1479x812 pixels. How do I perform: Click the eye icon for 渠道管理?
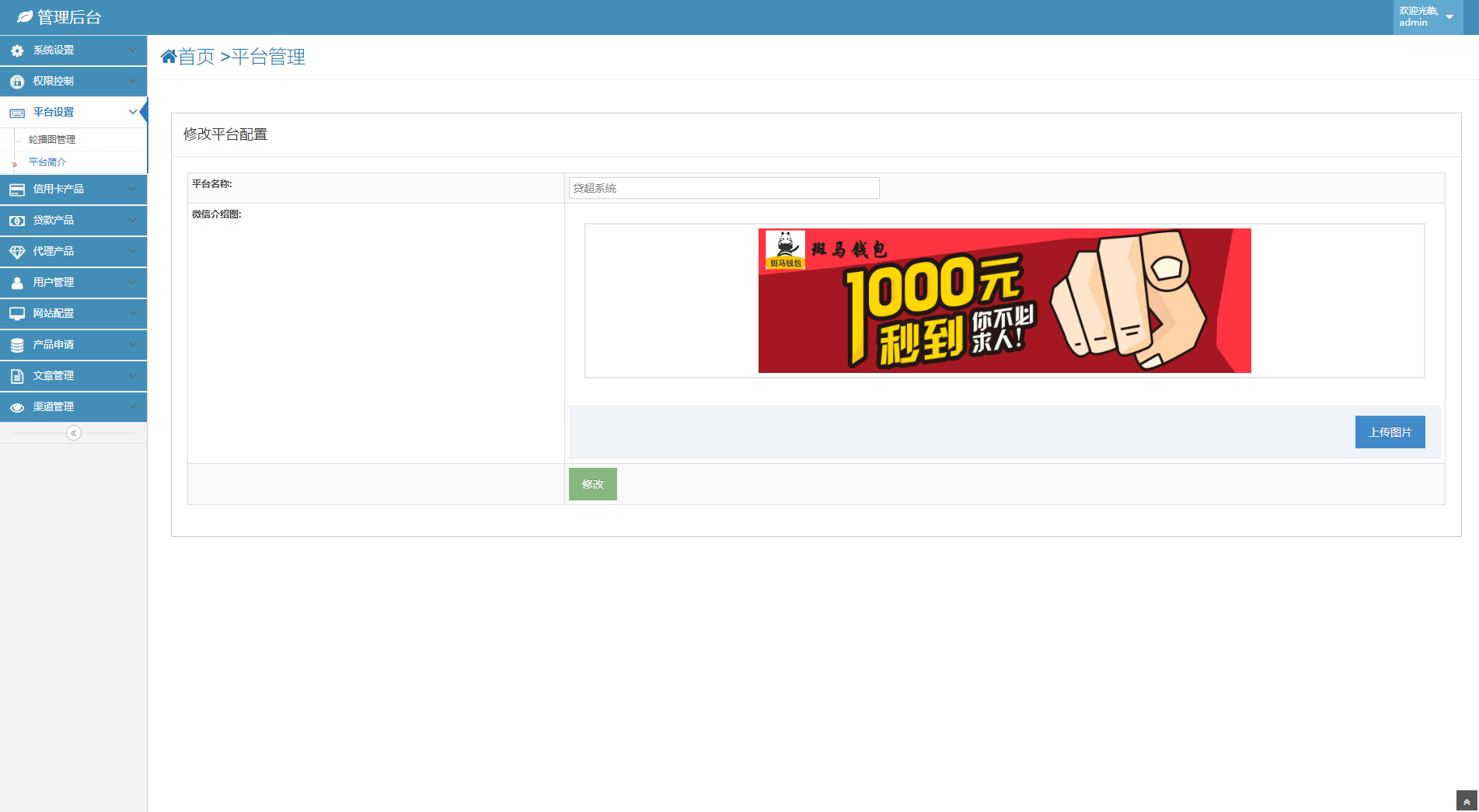17,407
